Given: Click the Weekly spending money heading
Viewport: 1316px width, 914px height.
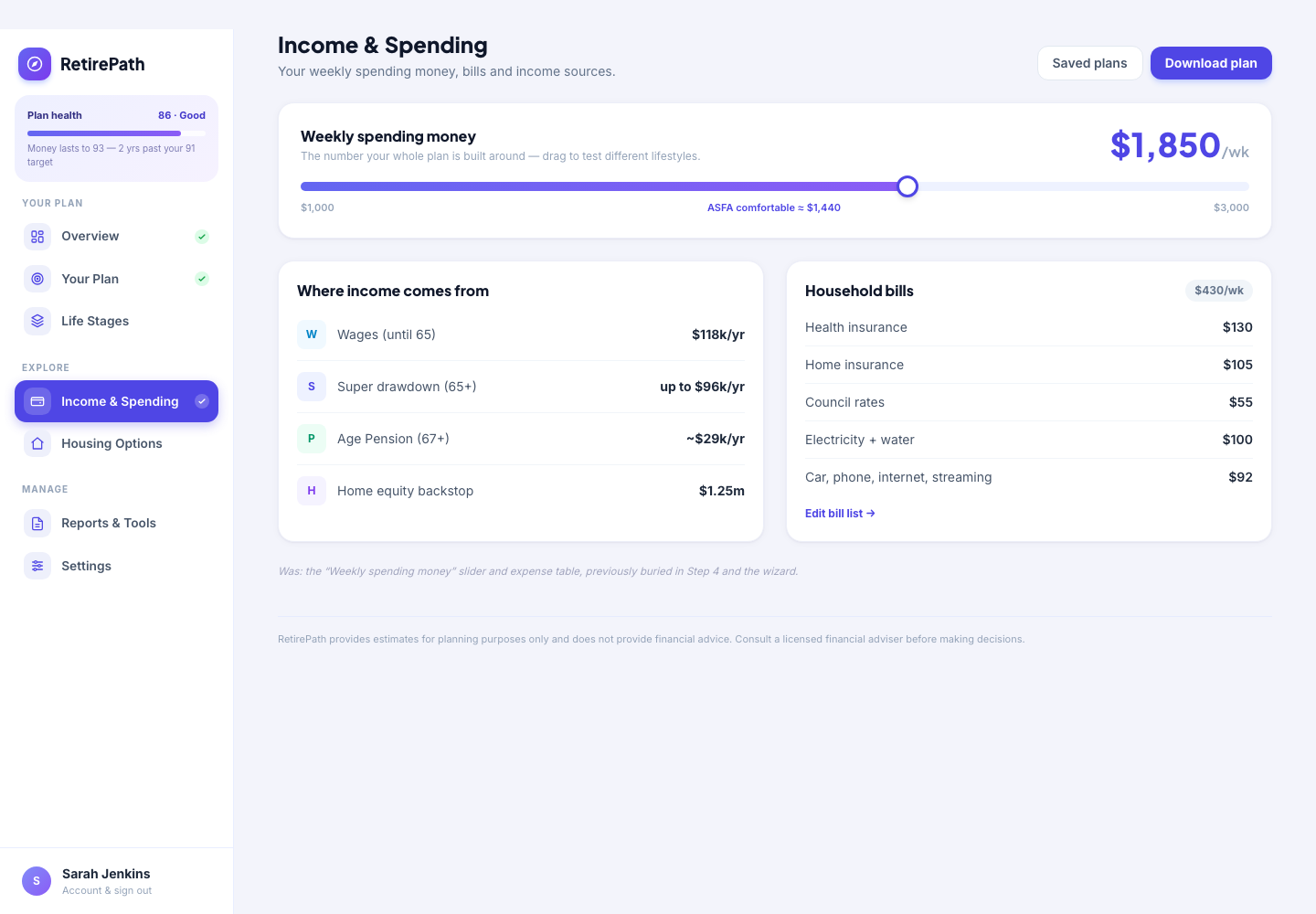Looking at the screenshot, I should 388,136.
